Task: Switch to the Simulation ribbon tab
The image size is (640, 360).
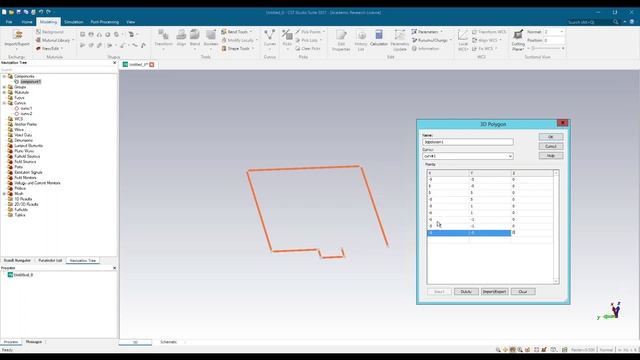Action: click(x=73, y=22)
